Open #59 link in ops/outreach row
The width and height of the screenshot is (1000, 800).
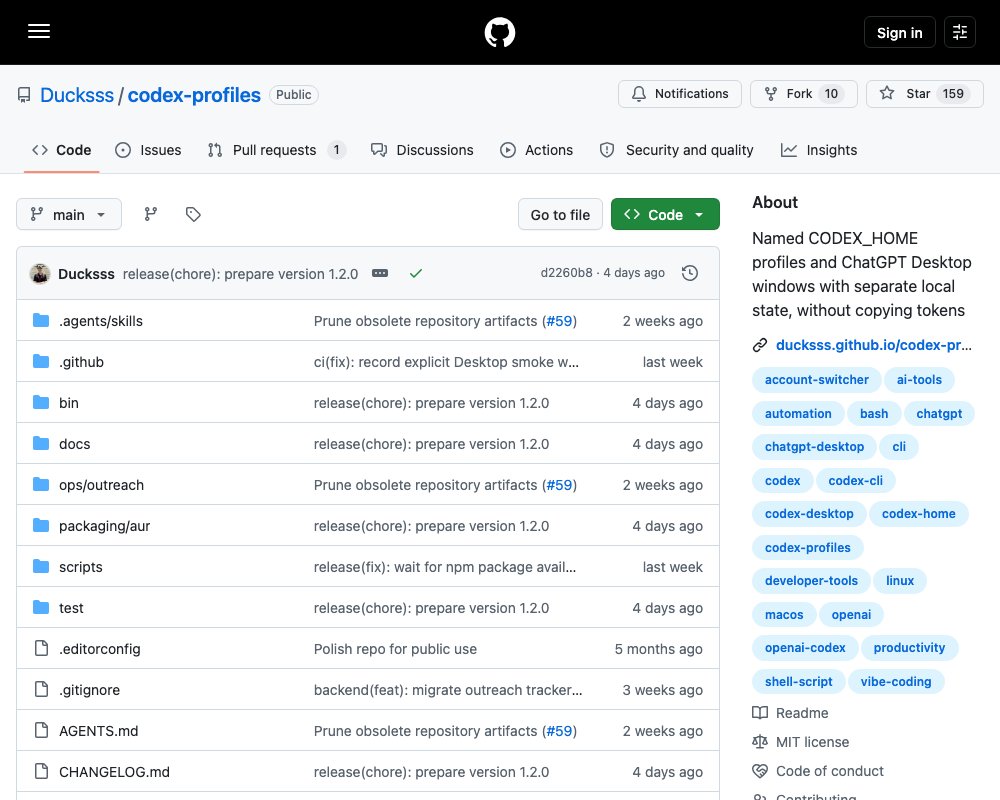559,485
